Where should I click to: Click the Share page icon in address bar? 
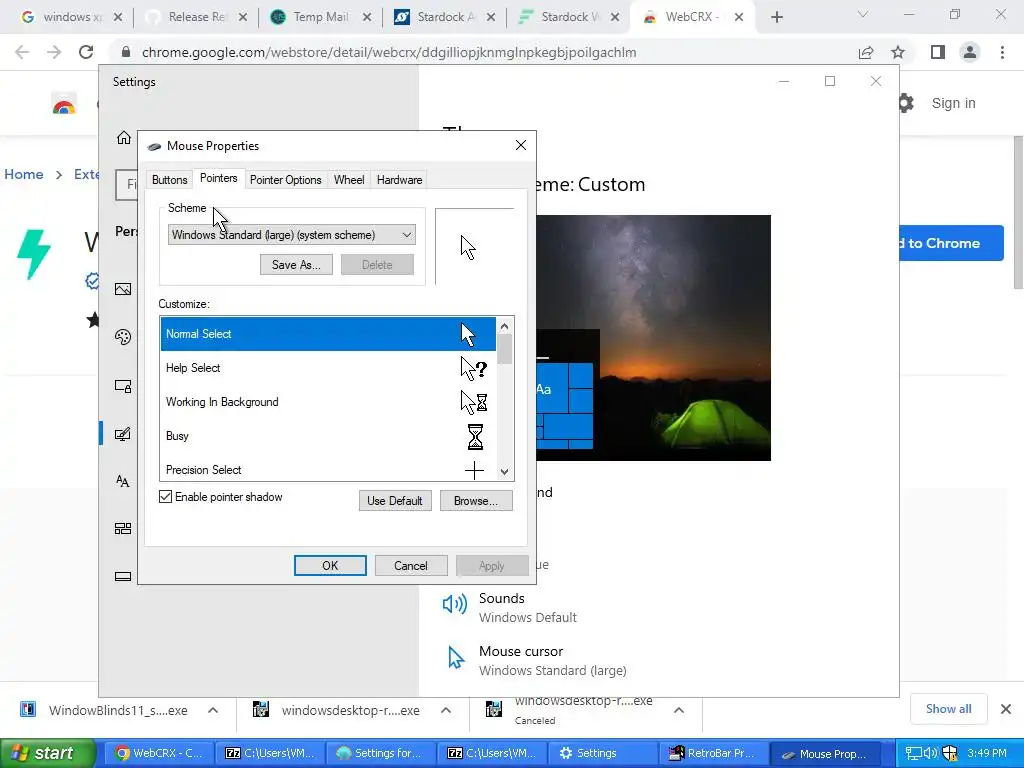(866, 52)
